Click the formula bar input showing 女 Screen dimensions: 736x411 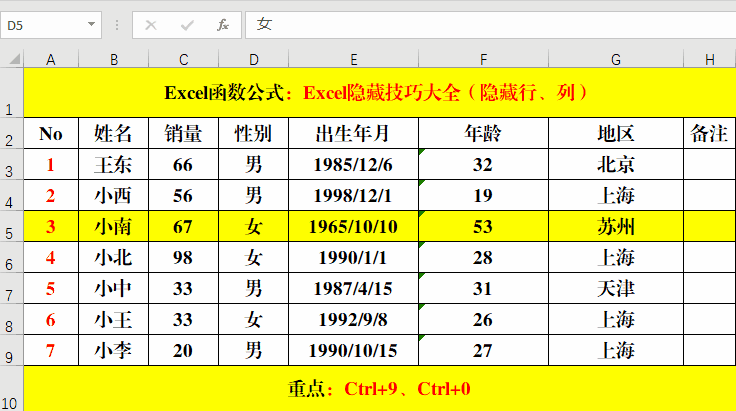pos(491,25)
